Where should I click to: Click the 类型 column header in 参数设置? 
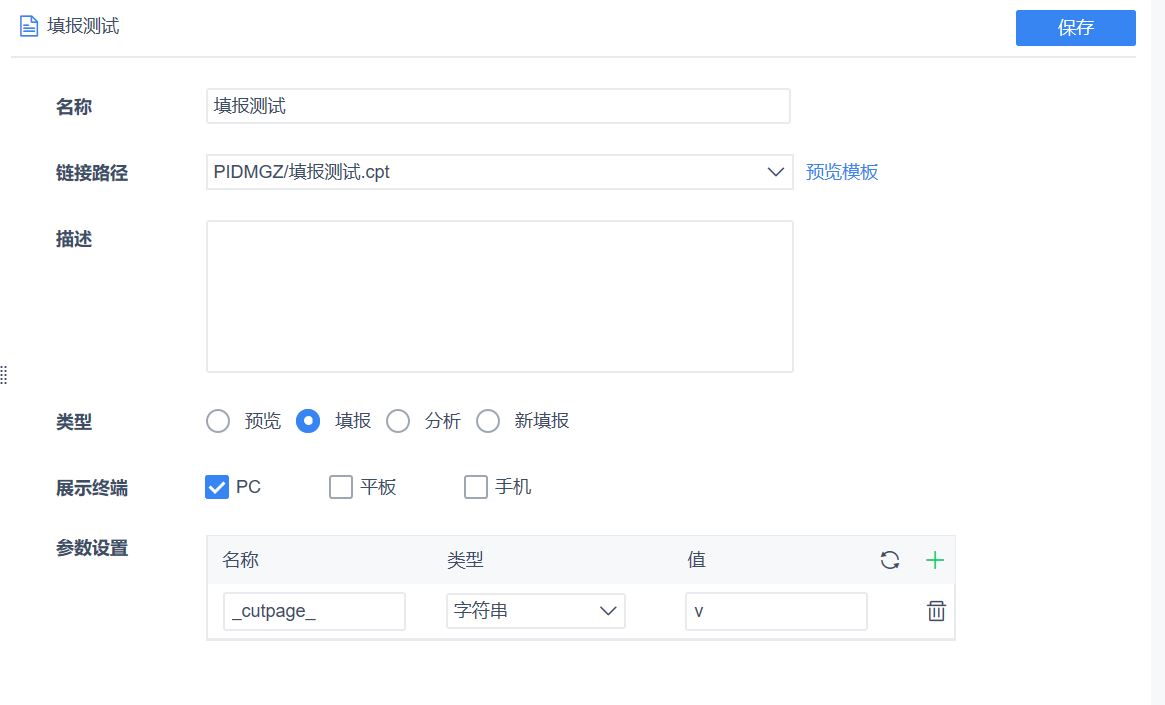pos(465,559)
